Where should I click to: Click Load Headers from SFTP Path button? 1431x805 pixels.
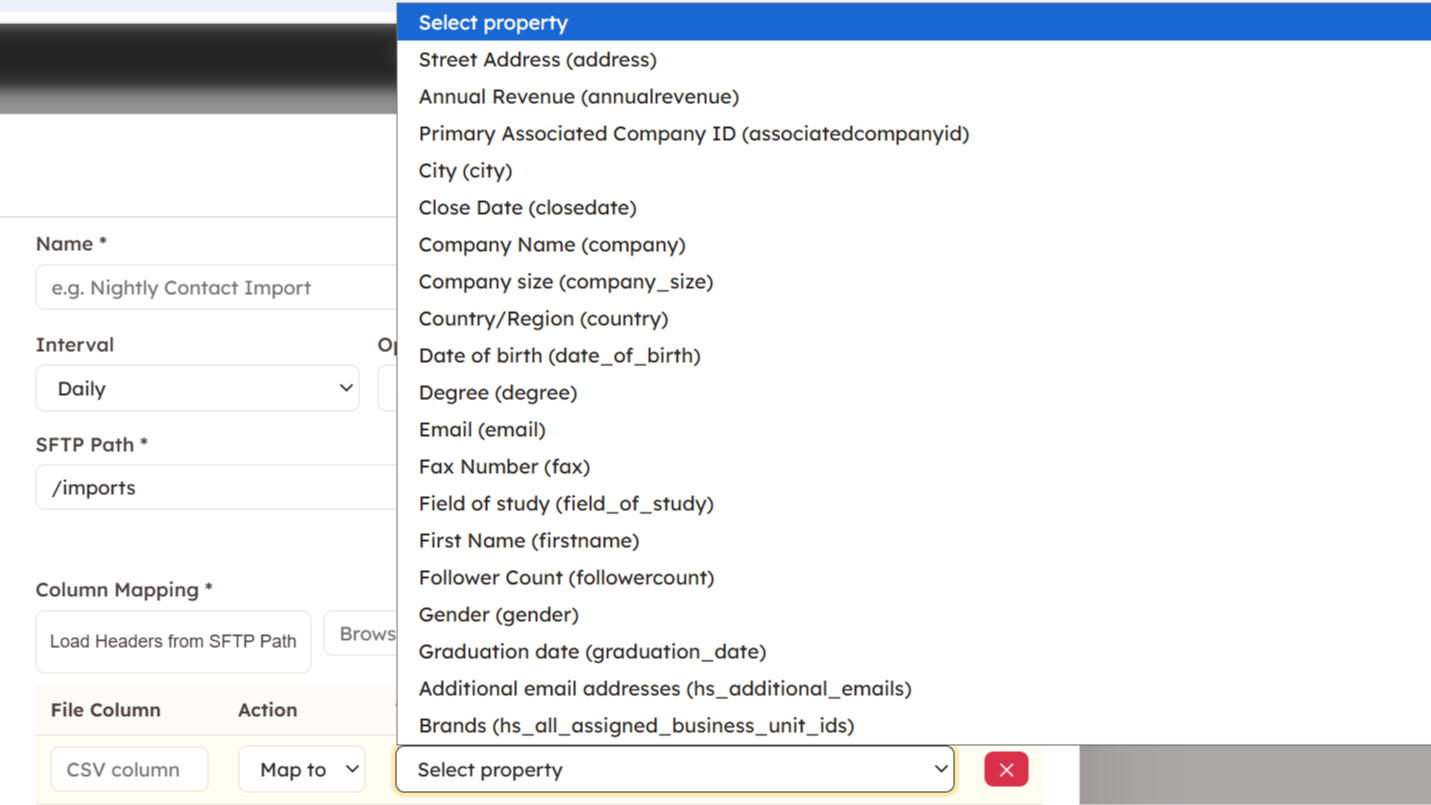(x=173, y=641)
